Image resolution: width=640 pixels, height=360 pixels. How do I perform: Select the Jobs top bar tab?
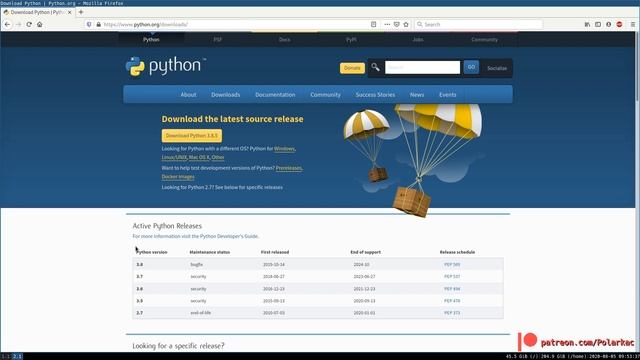(418, 40)
